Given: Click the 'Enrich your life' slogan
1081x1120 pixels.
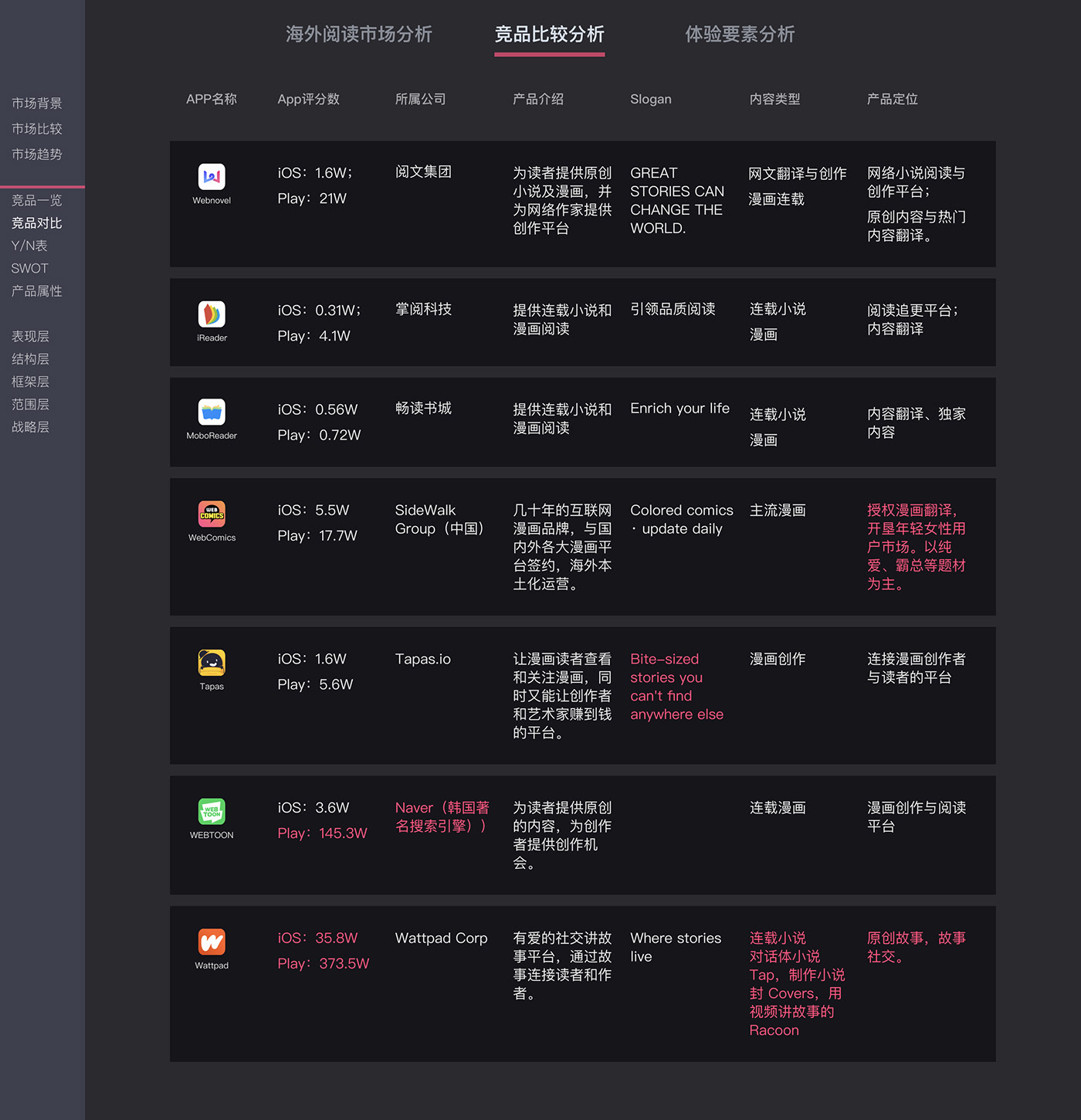Looking at the screenshot, I should pyautogui.click(x=679, y=408).
